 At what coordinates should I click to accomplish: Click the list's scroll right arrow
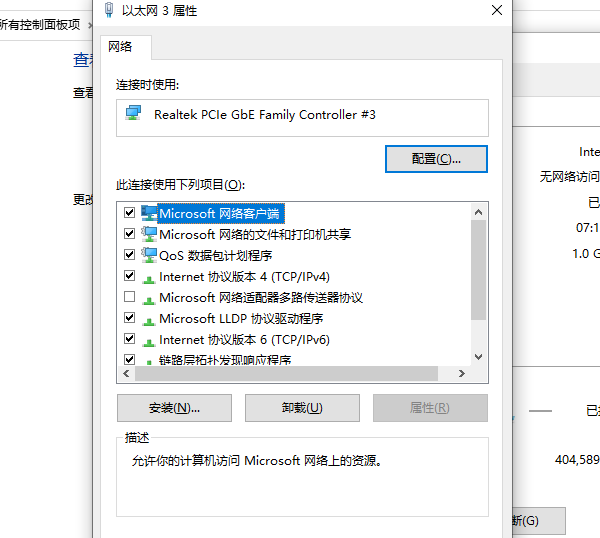(x=462, y=373)
